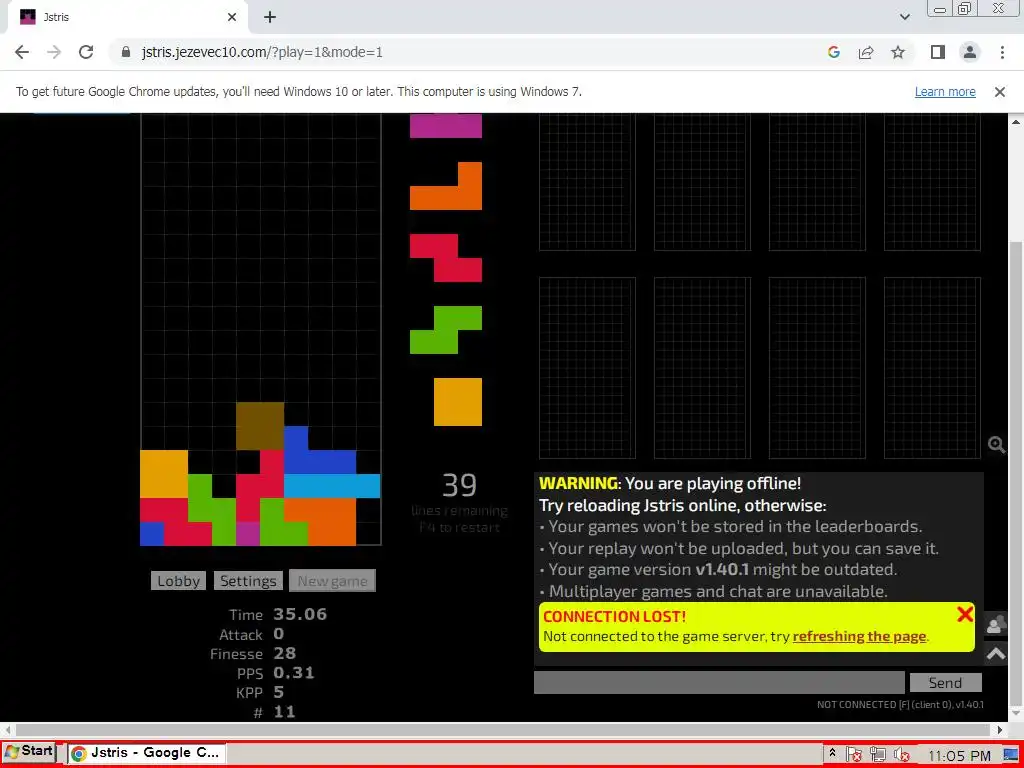Dismiss the Chrome update notification bar
This screenshot has width=1024, height=768.
click(x=999, y=92)
